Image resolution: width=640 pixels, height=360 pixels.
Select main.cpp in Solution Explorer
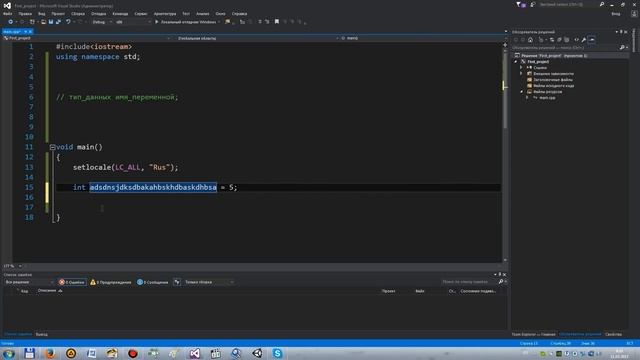point(547,98)
